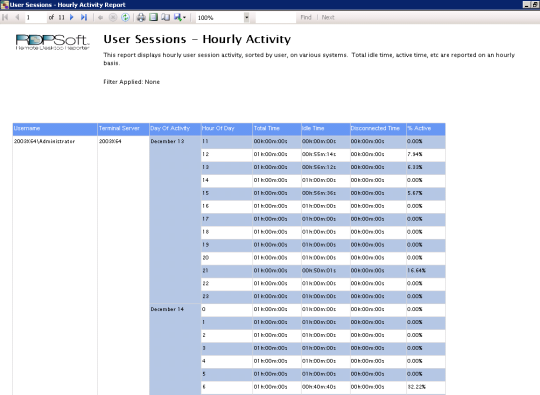This screenshot has height=395, width=540.
Task: Click the 32.22% active value
Action: click(x=416, y=387)
